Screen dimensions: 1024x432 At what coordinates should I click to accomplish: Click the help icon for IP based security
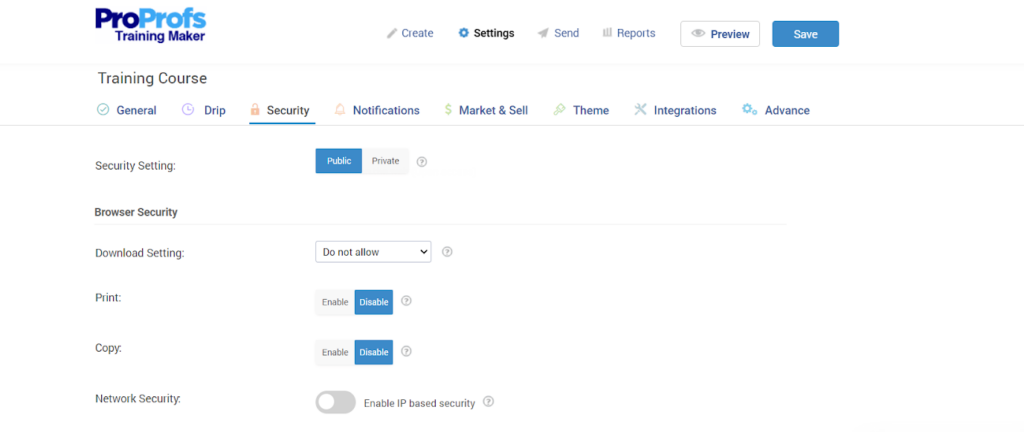click(488, 402)
